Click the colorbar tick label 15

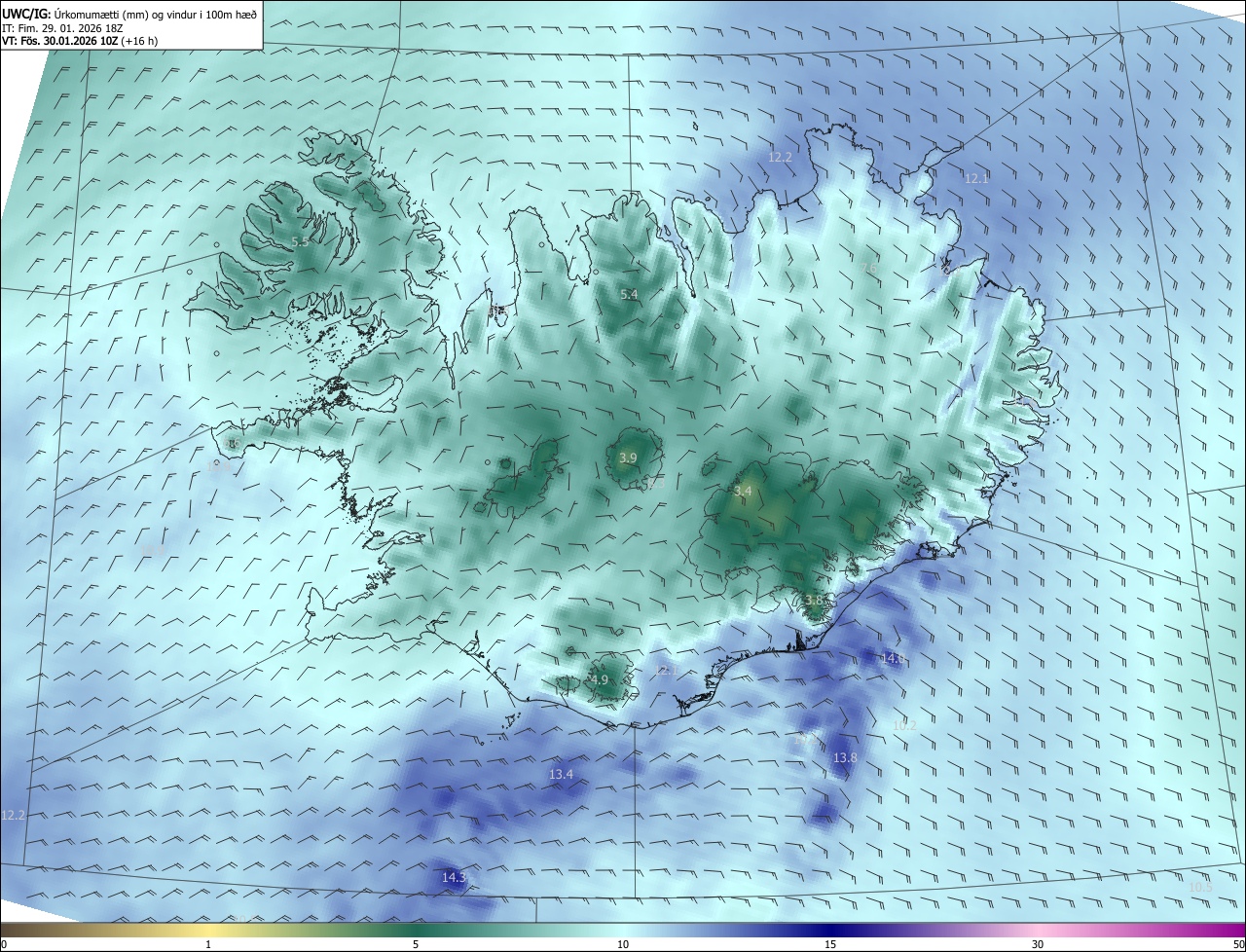coord(830,944)
